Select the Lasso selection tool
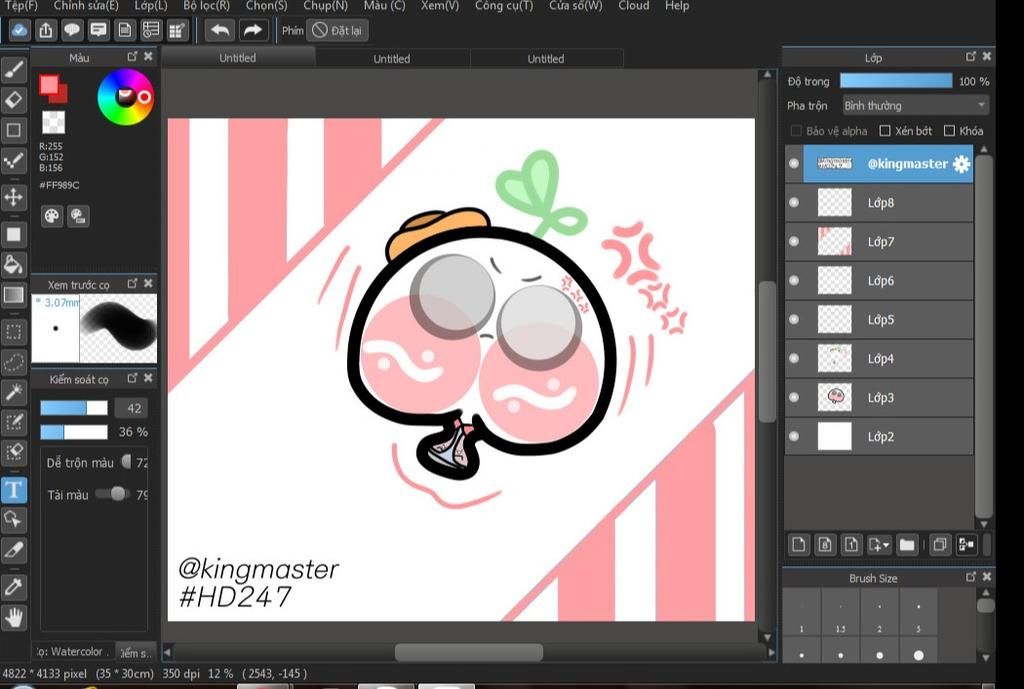Viewport: 1024px width, 689px height. [14, 362]
